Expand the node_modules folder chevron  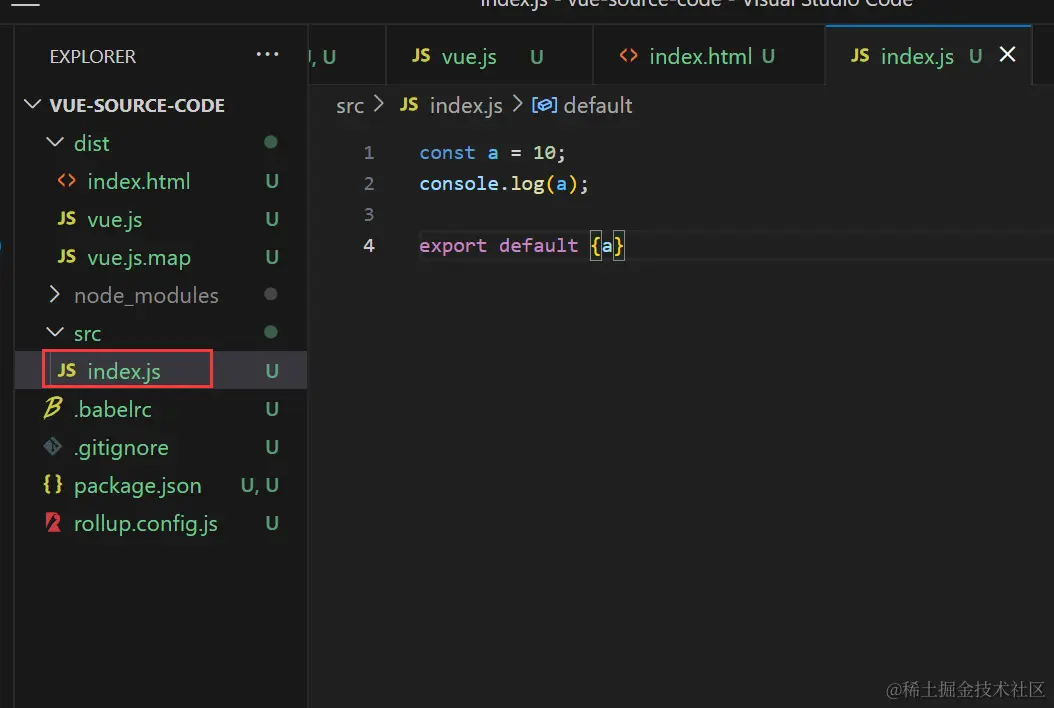tap(55, 294)
